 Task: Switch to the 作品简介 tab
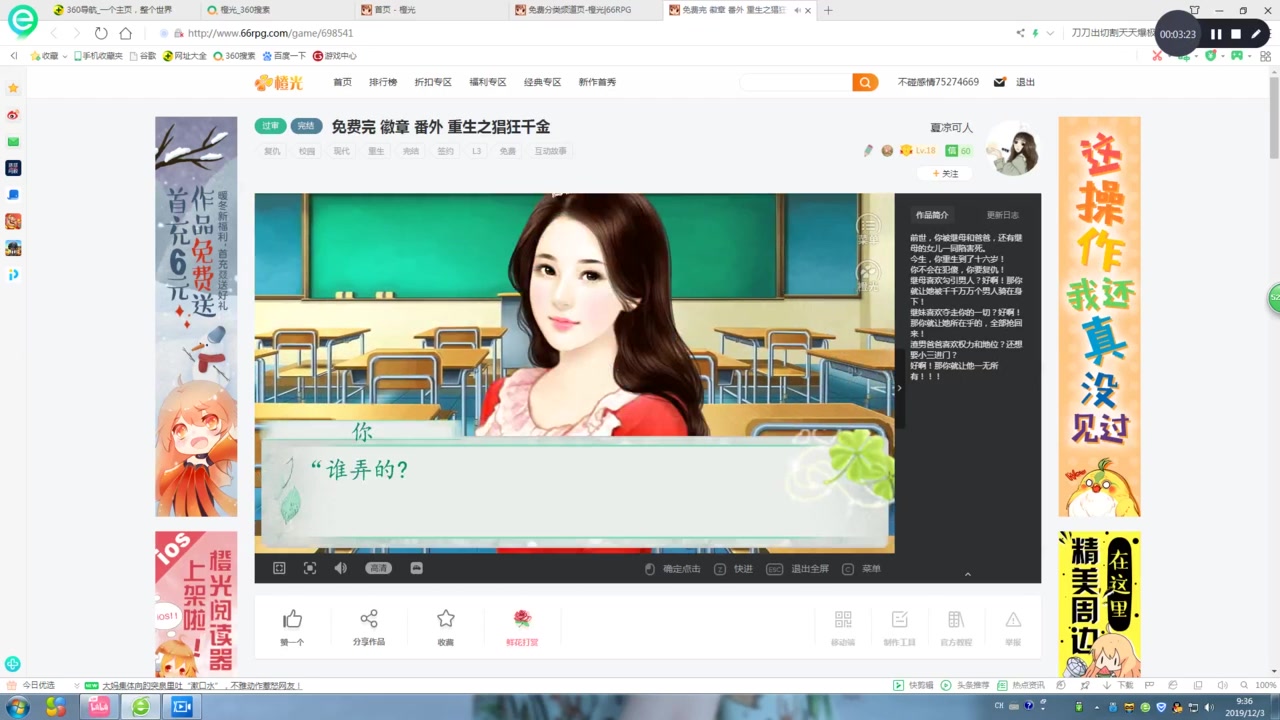click(x=932, y=215)
